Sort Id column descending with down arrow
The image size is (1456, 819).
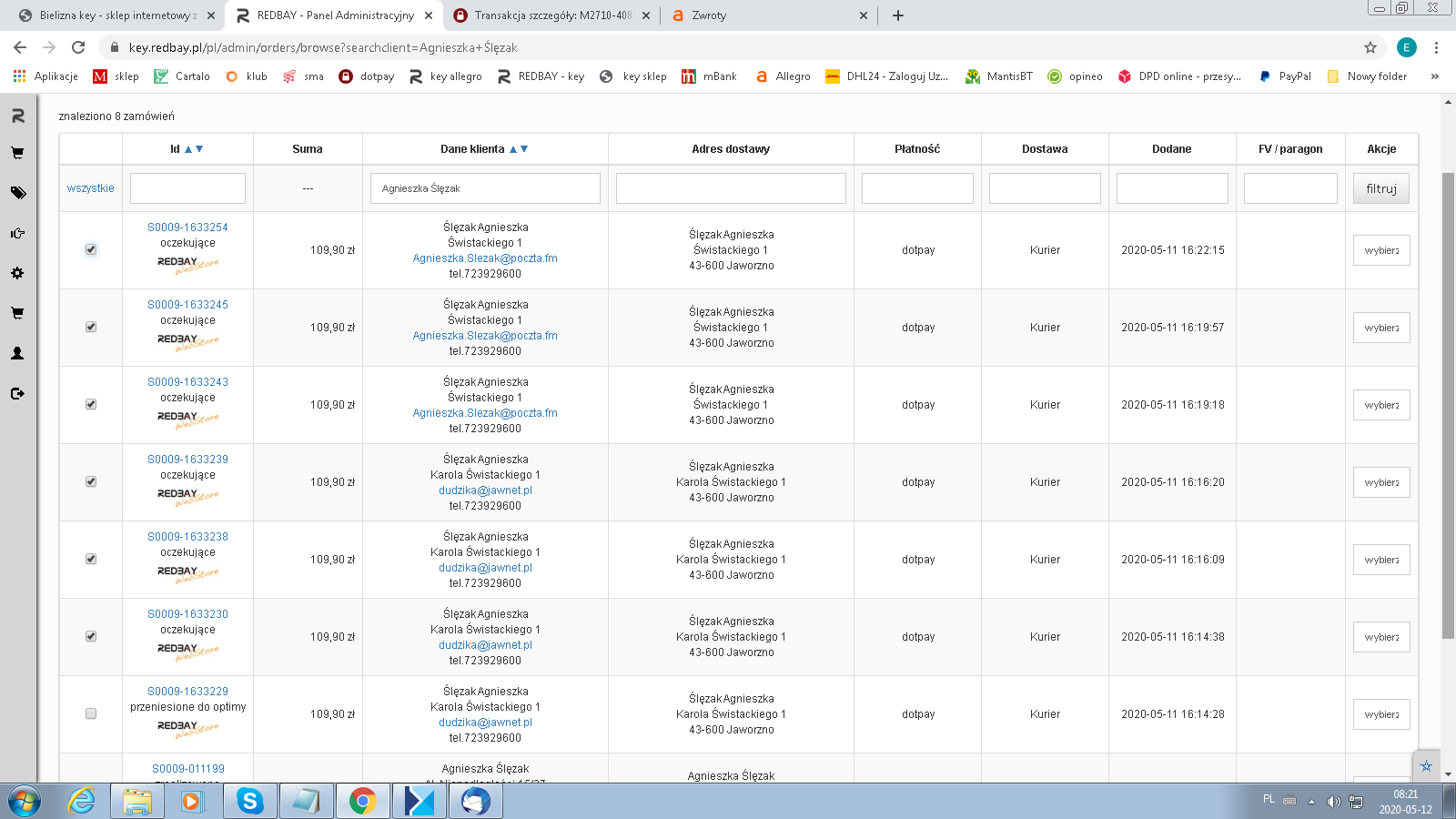click(x=199, y=149)
